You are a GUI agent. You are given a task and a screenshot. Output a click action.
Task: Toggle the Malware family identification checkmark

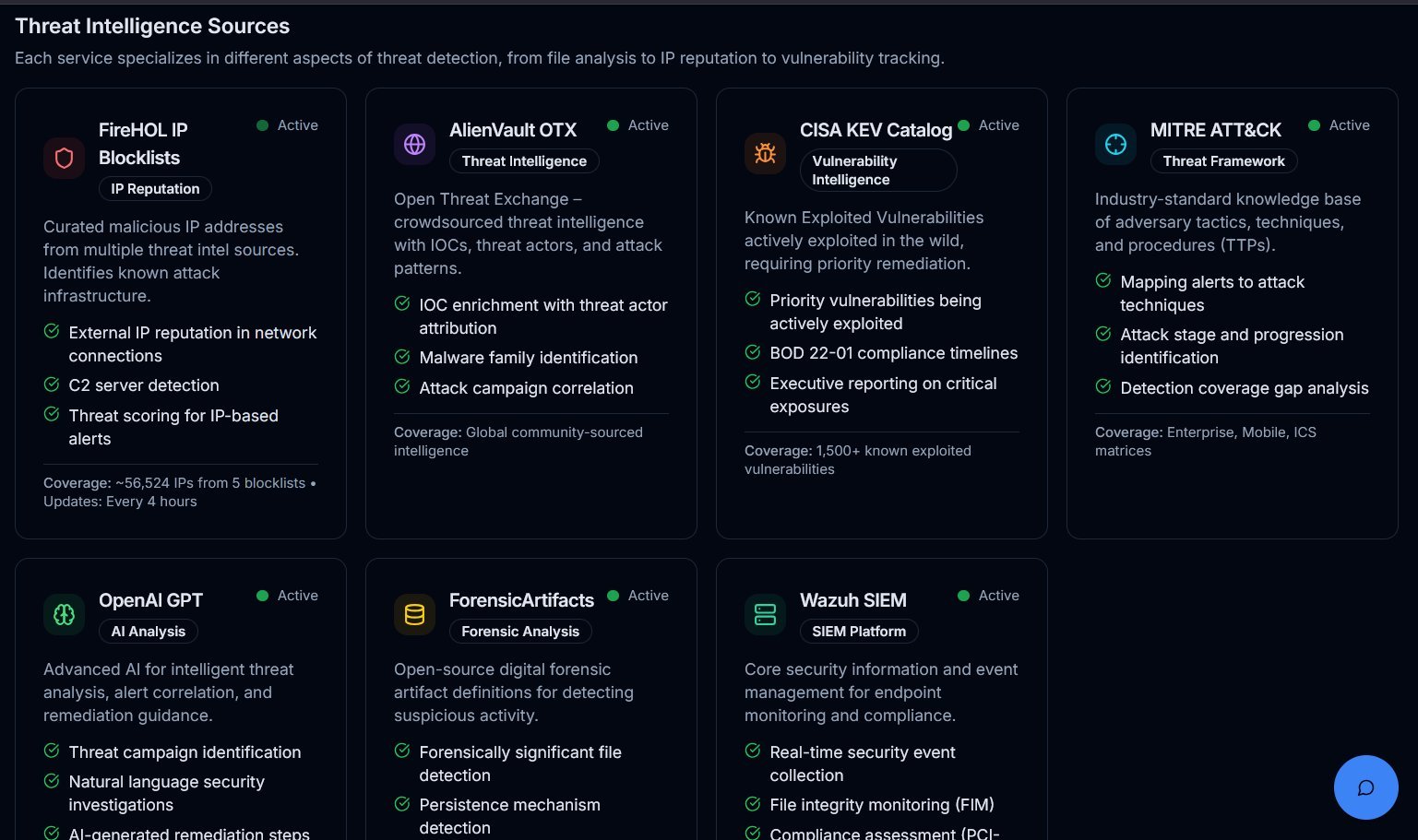click(402, 356)
